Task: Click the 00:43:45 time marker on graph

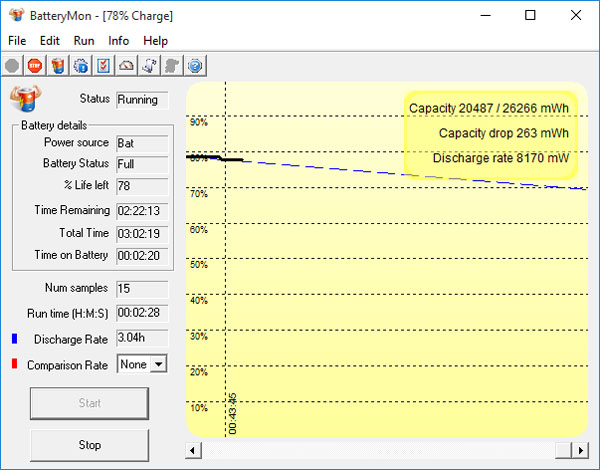Action: [x=233, y=414]
